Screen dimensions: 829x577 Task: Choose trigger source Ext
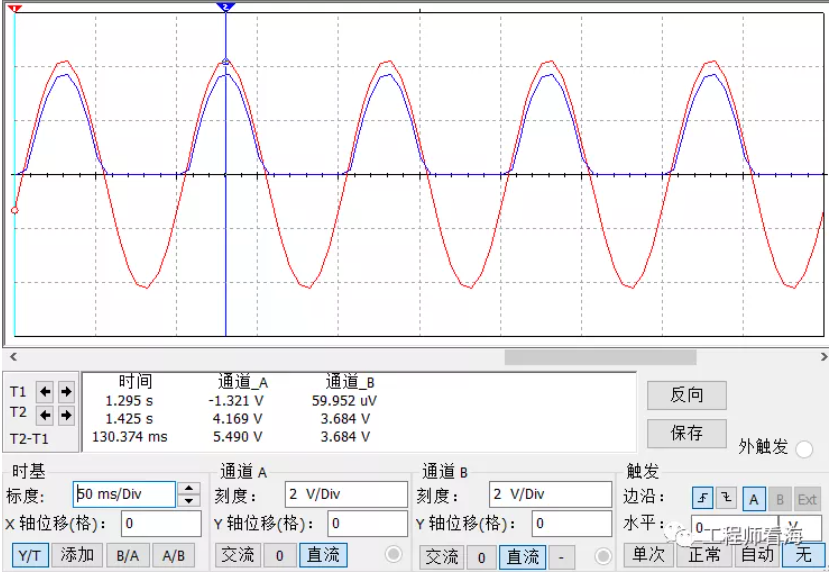(x=807, y=499)
